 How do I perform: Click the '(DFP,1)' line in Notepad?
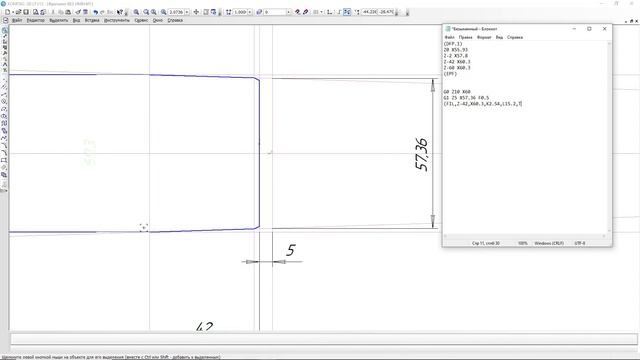(453, 44)
